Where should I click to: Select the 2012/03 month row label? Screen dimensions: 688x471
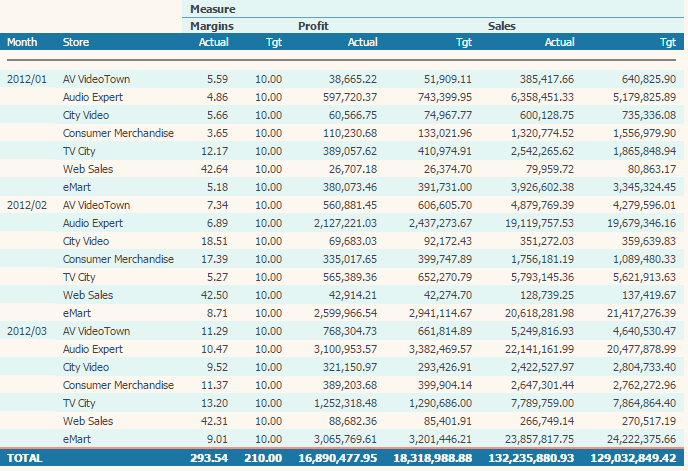point(27,331)
